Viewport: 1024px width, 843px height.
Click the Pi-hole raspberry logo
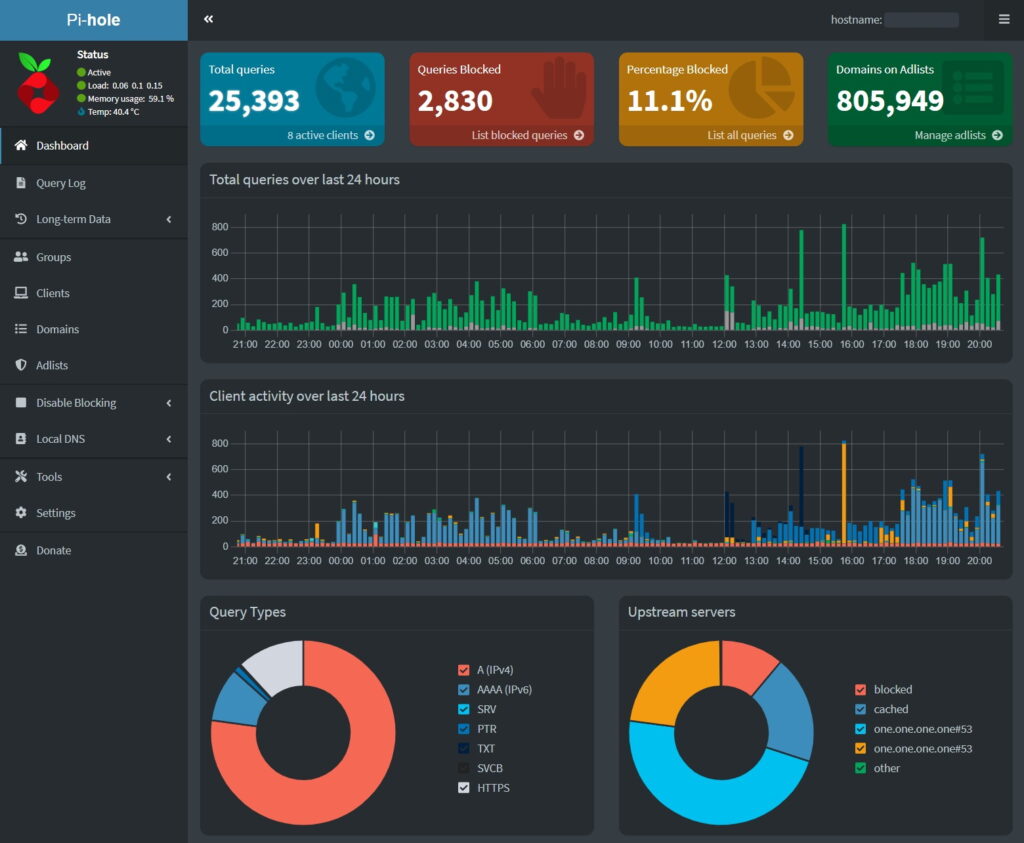click(38, 80)
